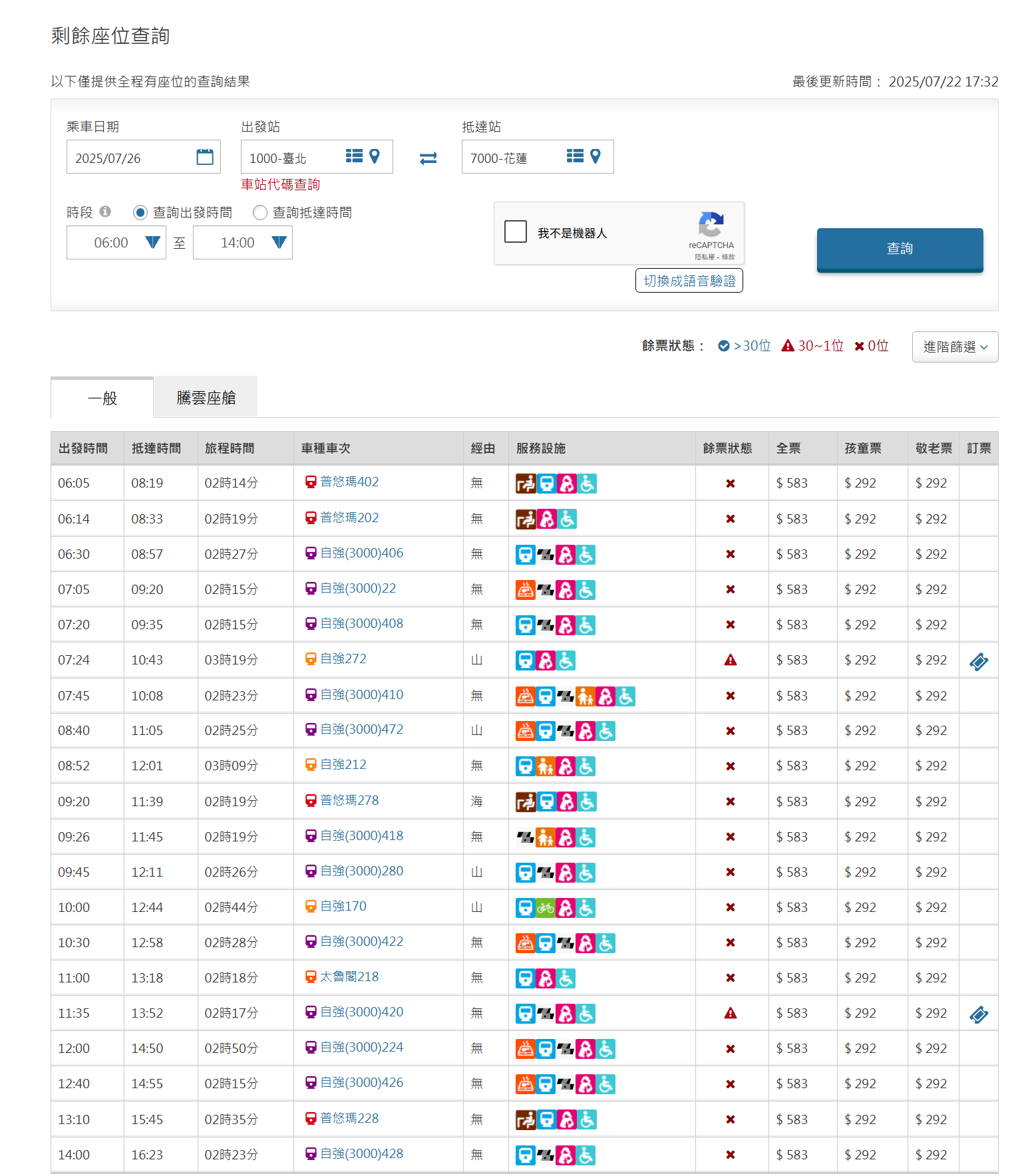
Task: Switch to the 騰雲座艙 tab
Action: coord(206,398)
